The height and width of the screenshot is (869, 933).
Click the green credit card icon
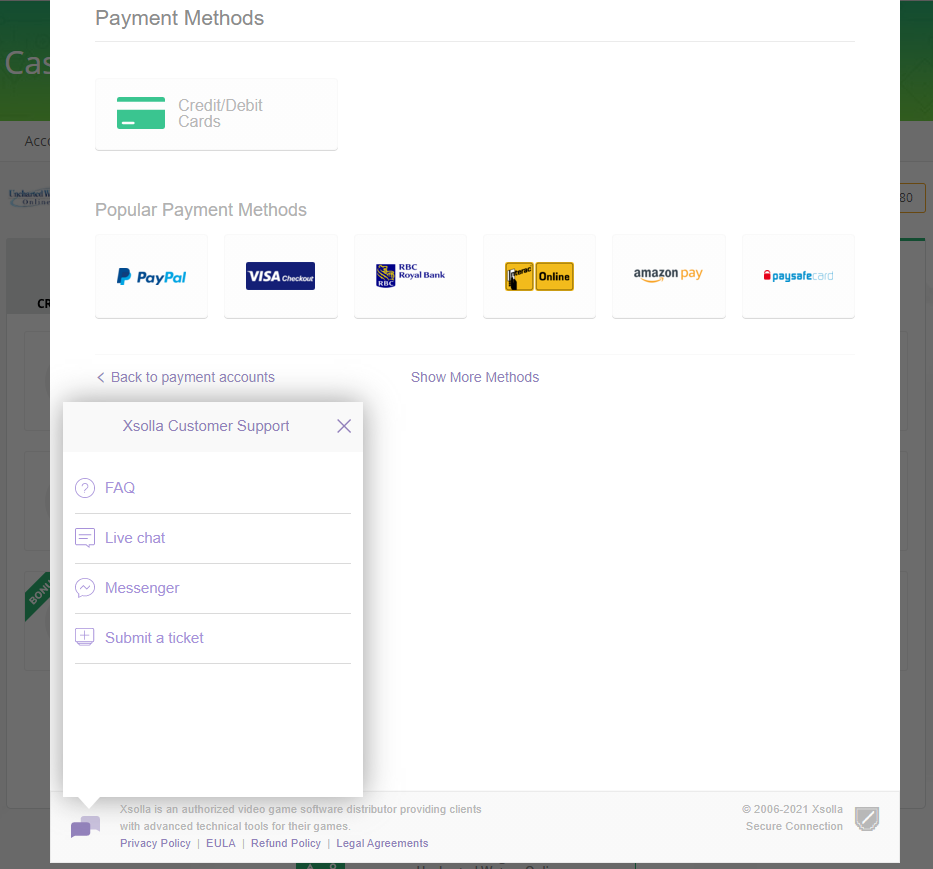coord(141,113)
